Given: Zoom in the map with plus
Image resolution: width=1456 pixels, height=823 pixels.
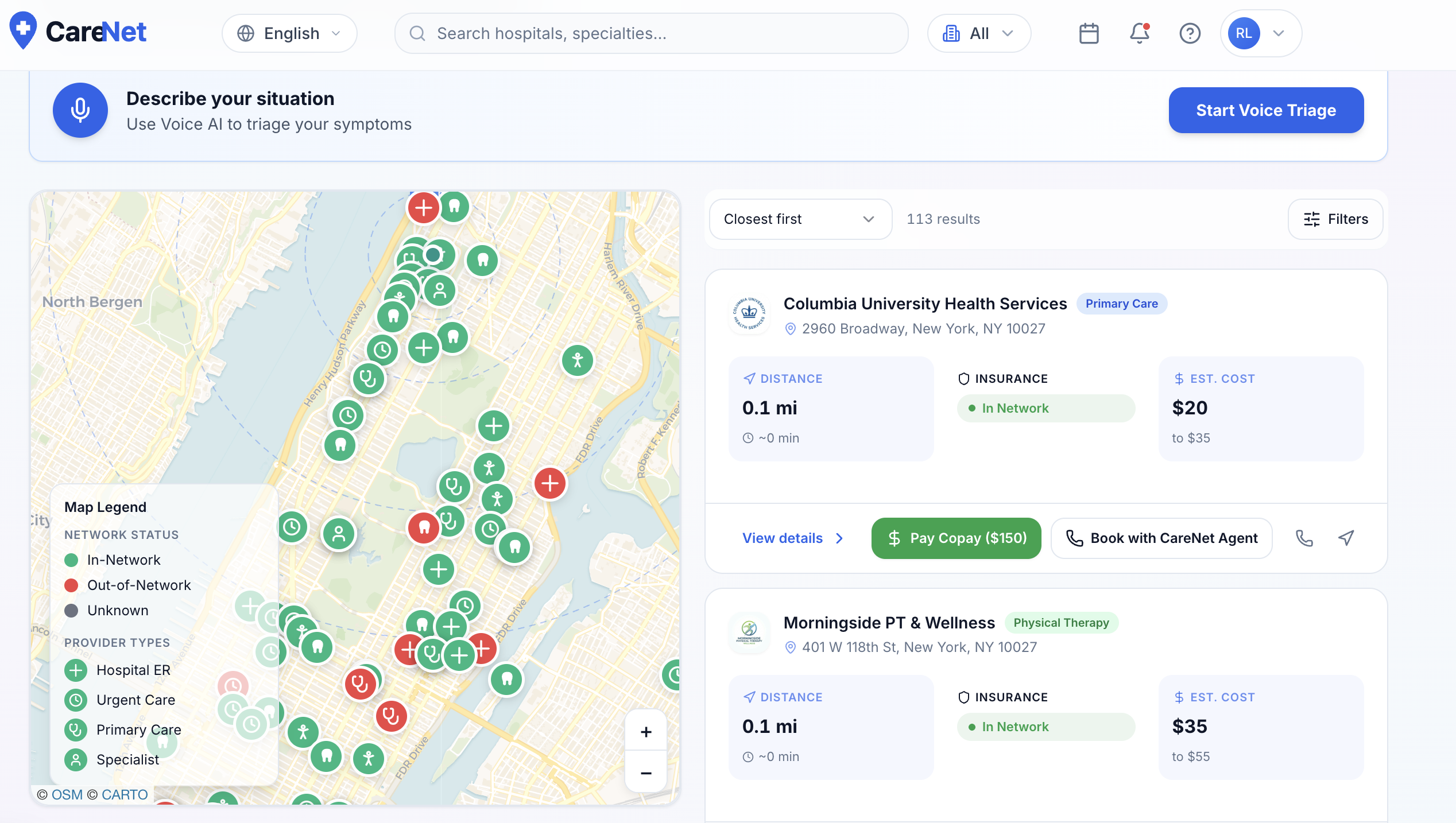Looking at the screenshot, I should [646, 732].
